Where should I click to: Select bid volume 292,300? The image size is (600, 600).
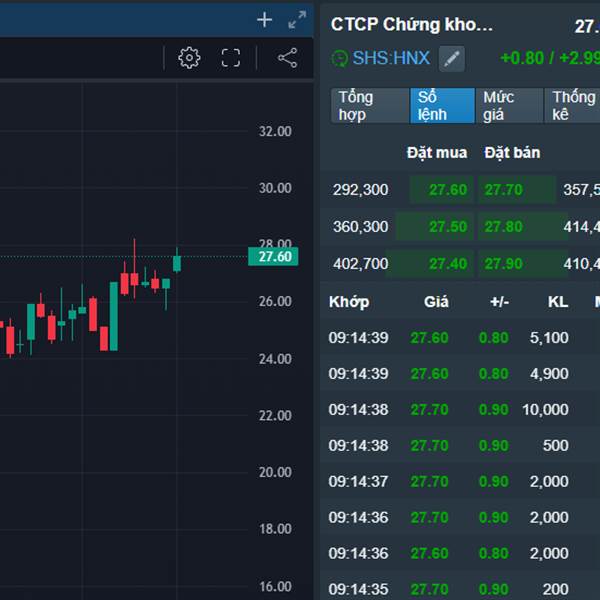click(360, 190)
